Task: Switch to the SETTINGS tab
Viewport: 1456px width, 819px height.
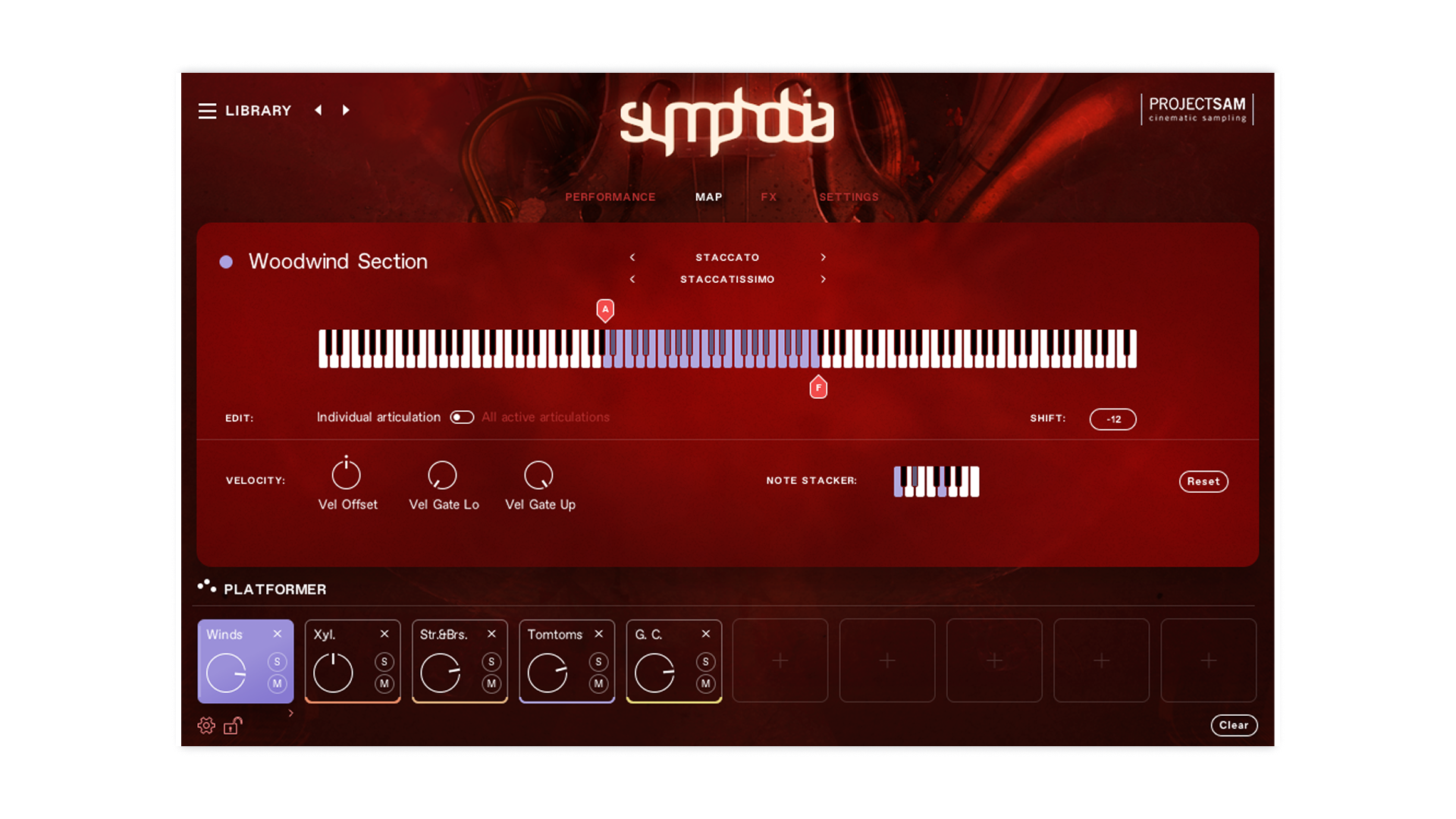Action: click(x=849, y=197)
